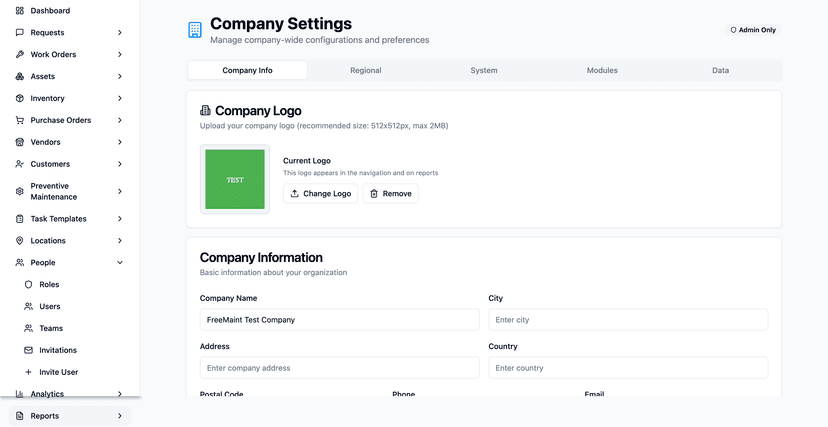Click the Requests speech bubble icon
This screenshot has height=427, width=828.
20,32
